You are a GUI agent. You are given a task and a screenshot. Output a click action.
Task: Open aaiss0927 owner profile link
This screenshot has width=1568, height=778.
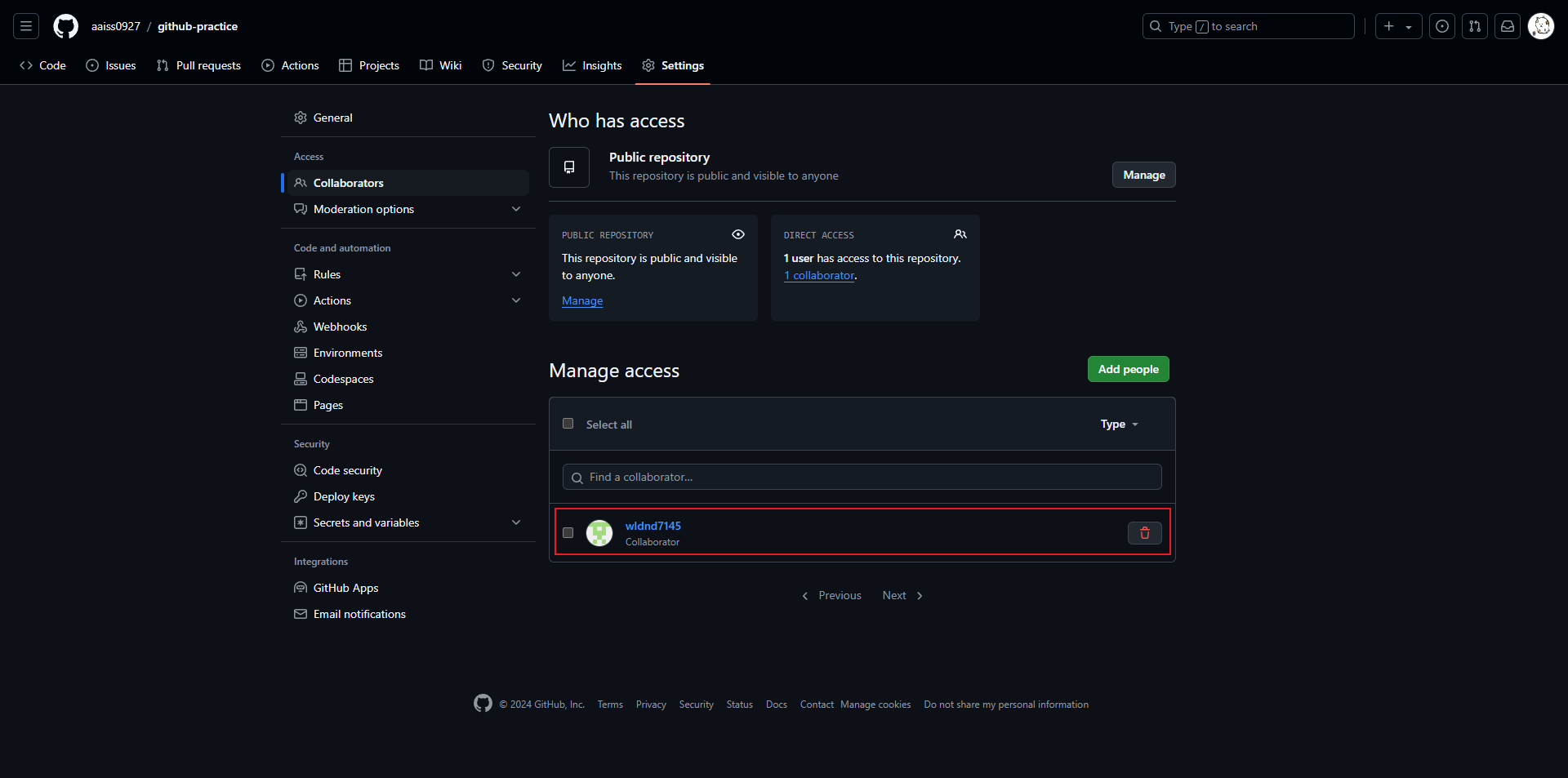(116, 26)
